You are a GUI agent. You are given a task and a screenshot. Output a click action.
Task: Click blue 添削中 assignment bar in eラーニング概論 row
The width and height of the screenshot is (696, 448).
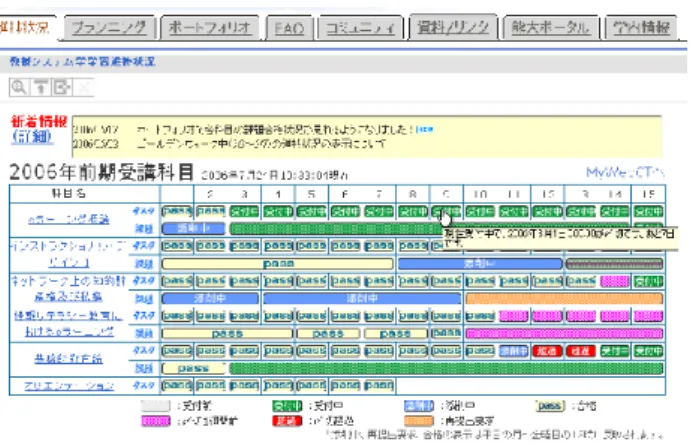coord(194,229)
